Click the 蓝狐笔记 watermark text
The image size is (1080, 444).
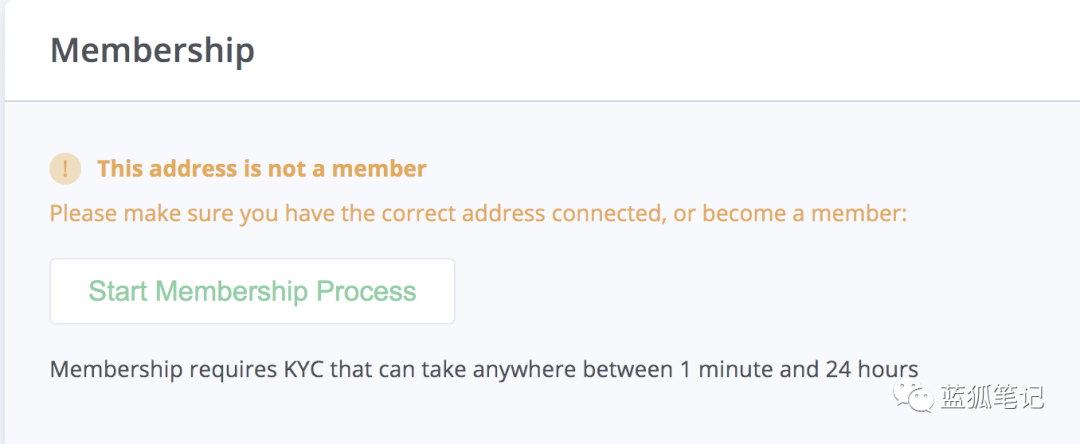pyautogui.click(x=992, y=398)
